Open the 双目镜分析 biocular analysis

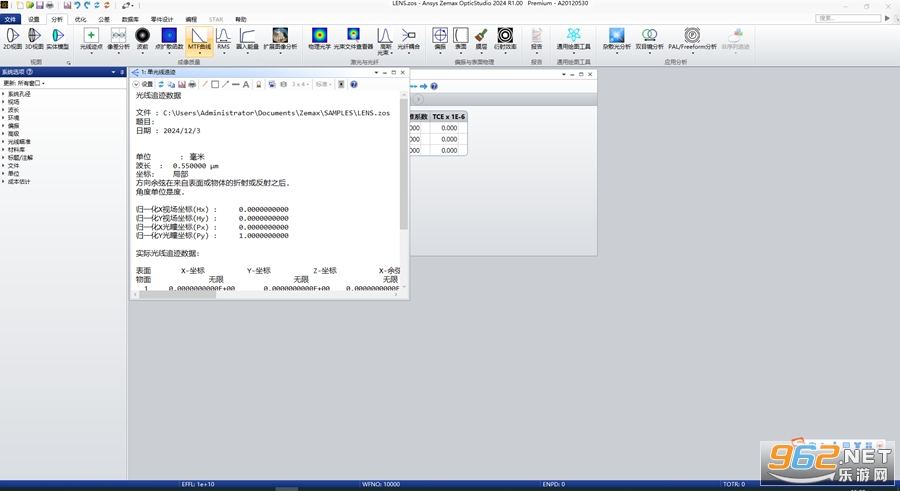tap(649, 40)
